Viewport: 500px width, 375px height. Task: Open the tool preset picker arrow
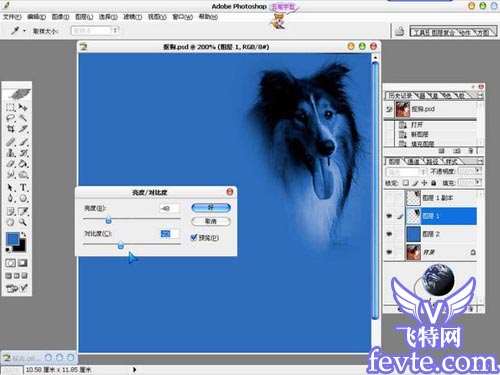[x=24, y=31]
